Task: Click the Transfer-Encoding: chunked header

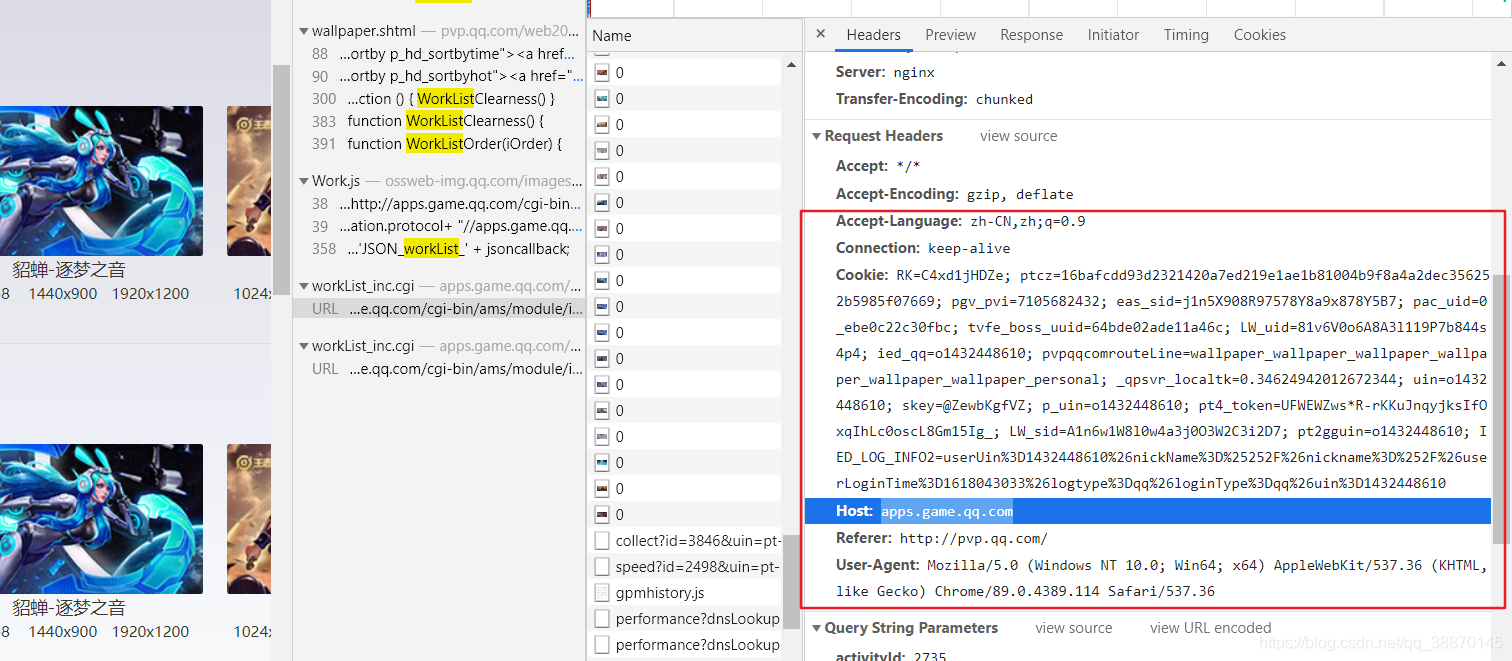Action: pyautogui.click(x=934, y=99)
